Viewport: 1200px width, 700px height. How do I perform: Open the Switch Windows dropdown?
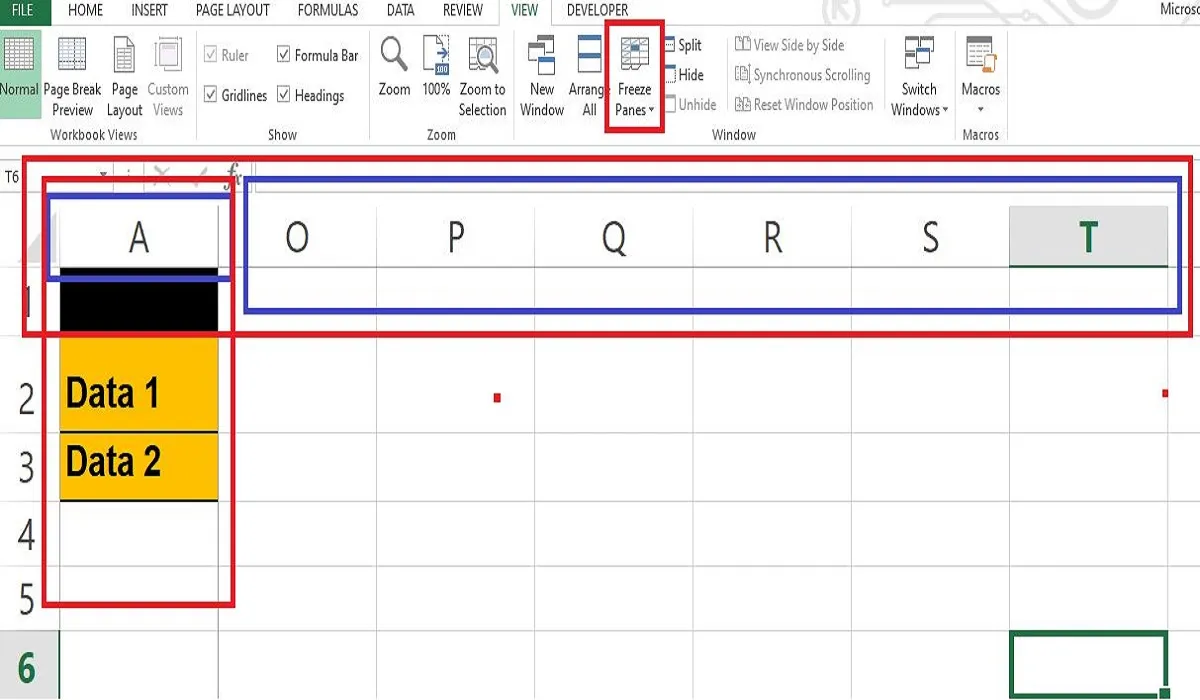click(x=919, y=78)
